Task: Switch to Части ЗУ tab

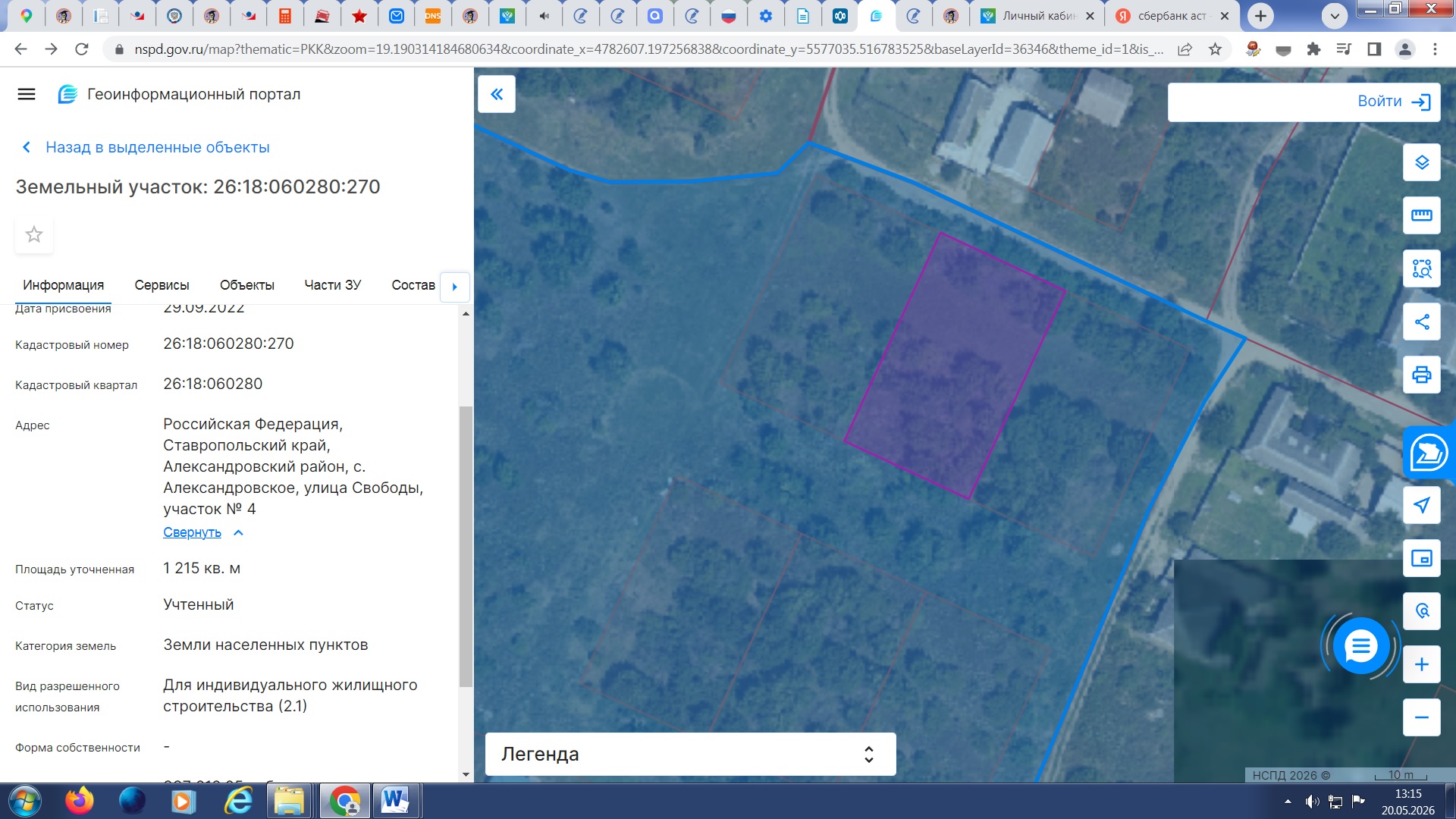Action: point(333,285)
